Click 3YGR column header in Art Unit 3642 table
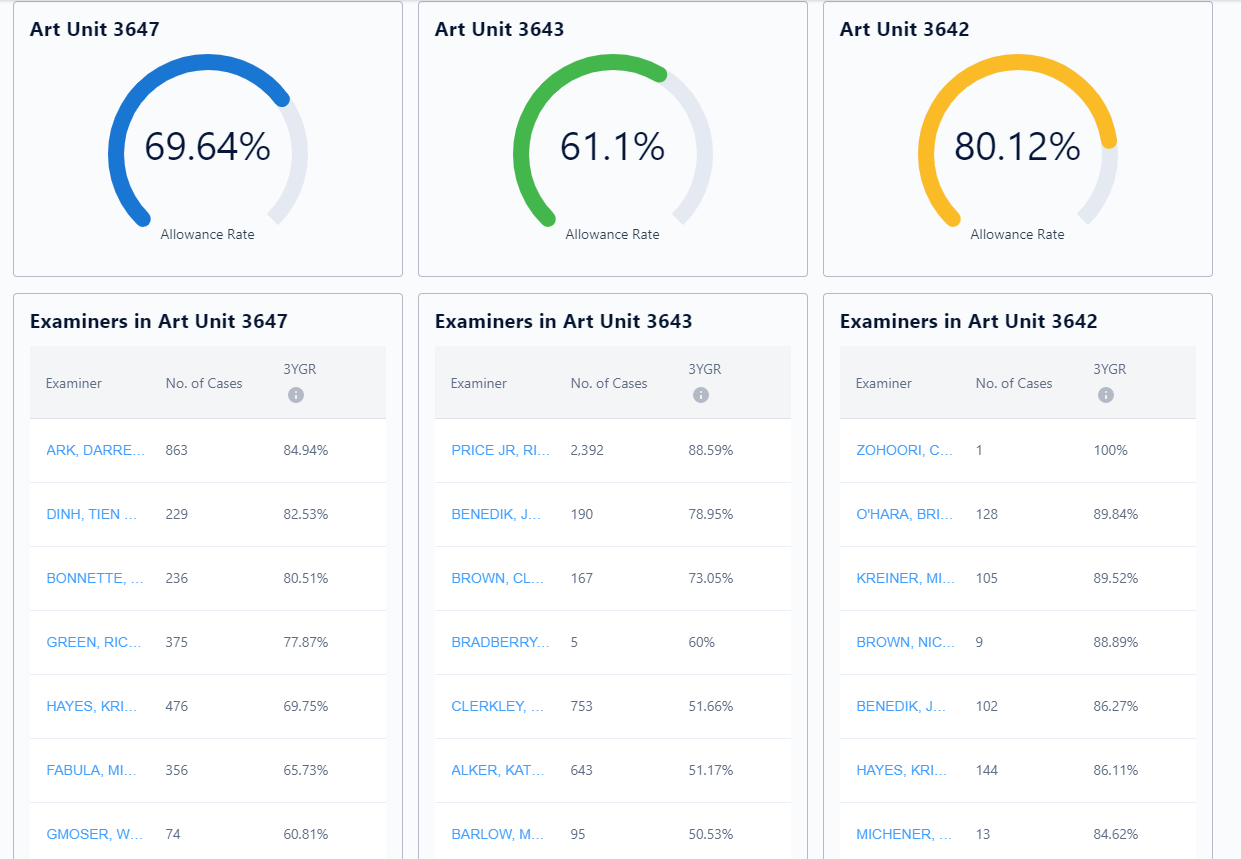The height and width of the screenshot is (859, 1241). coord(1109,369)
